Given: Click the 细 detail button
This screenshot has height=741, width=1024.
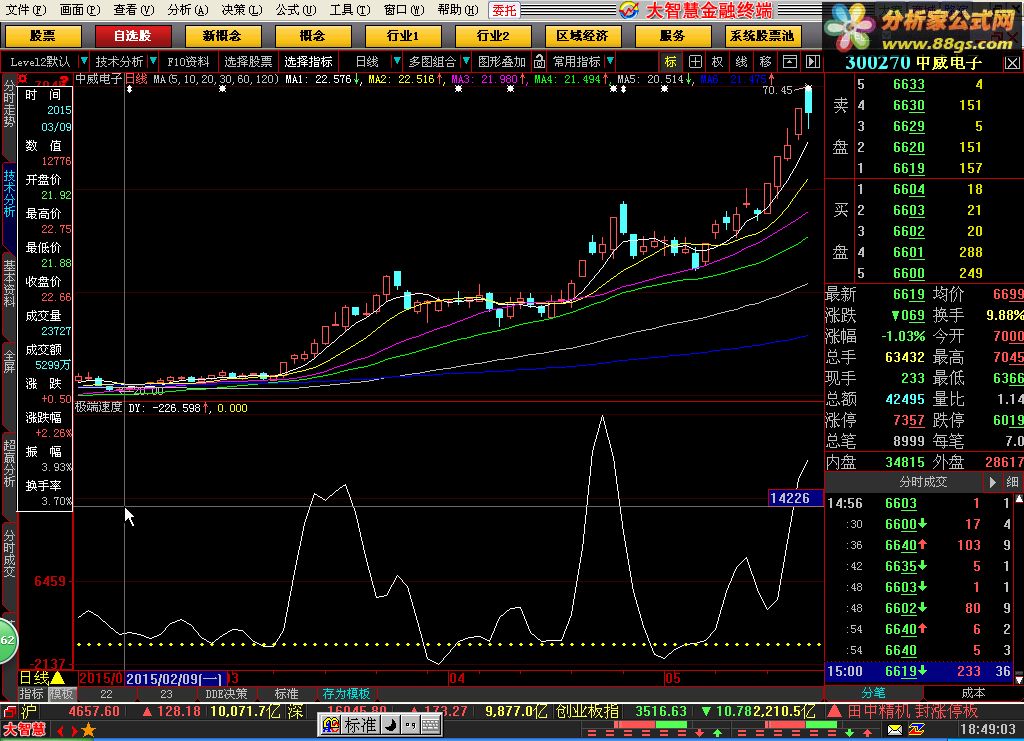Looking at the screenshot, I should pyautogui.click(x=1012, y=482).
